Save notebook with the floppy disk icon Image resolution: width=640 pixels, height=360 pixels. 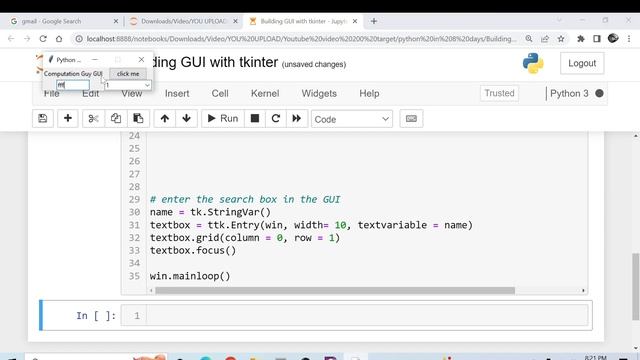pyautogui.click(x=42, y=118)
